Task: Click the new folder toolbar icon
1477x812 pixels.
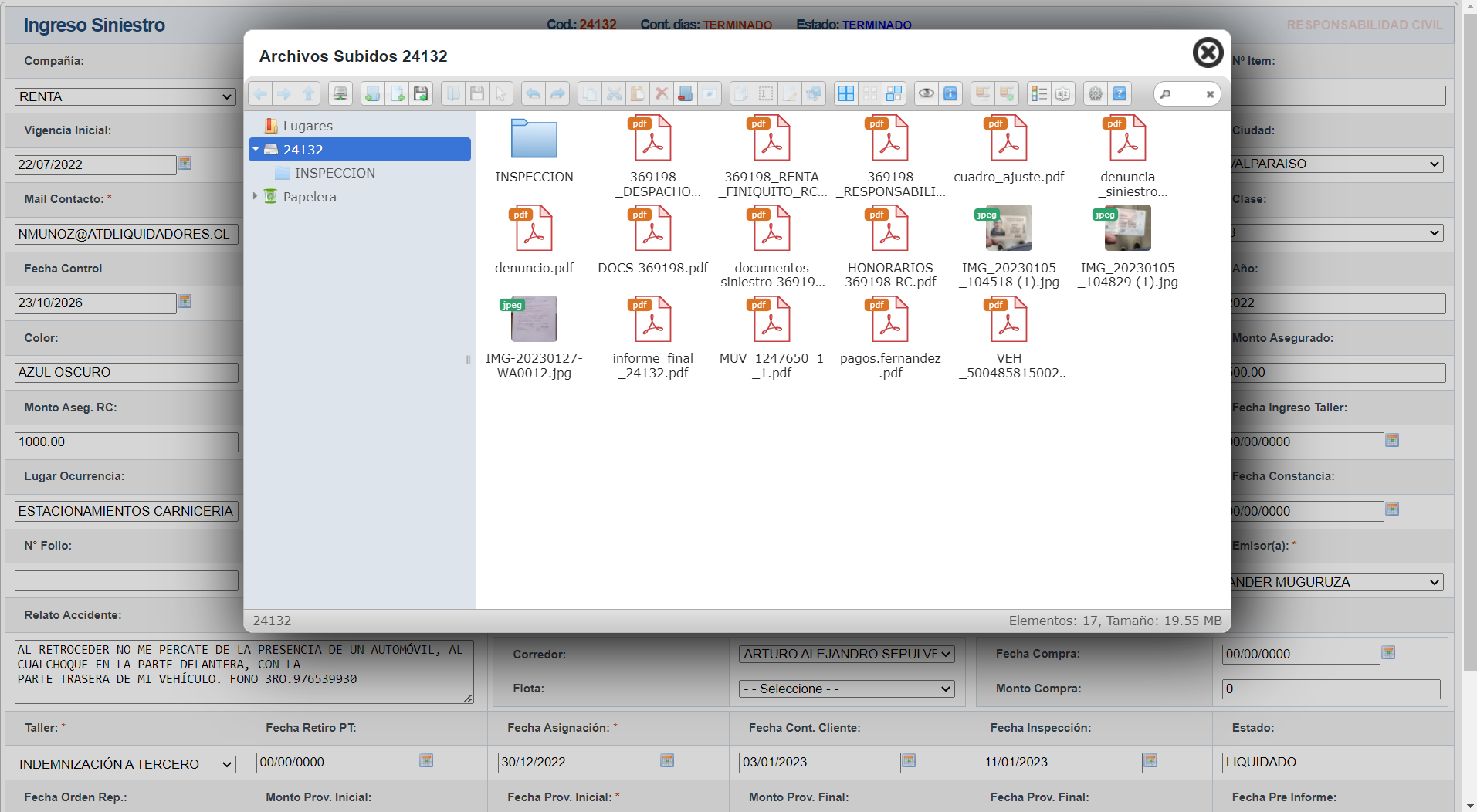Action: pos(372,94)
